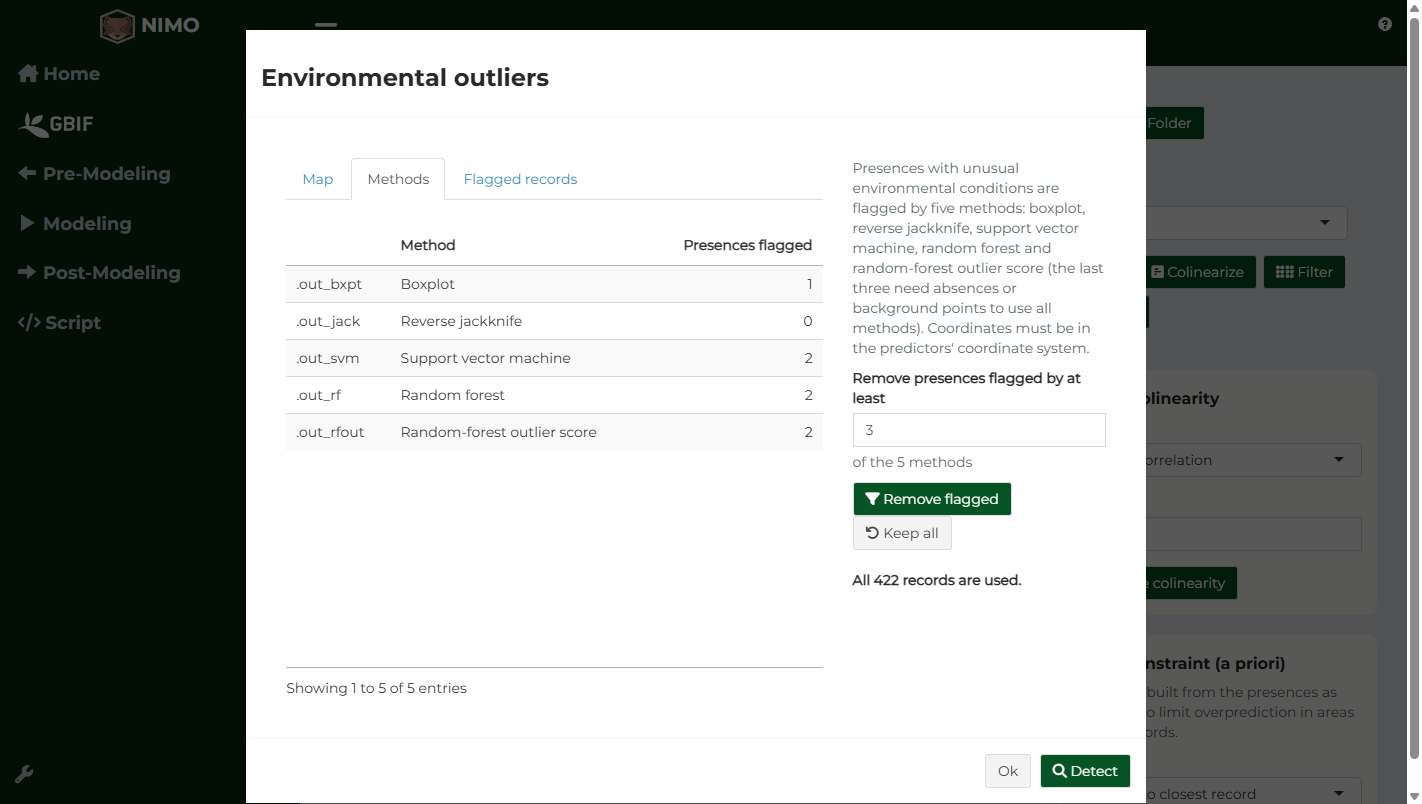Screen dimensions: 1422x804
Task: Confirm with the Ok button
Action: pyautogui.click(x=1008, y=771)
